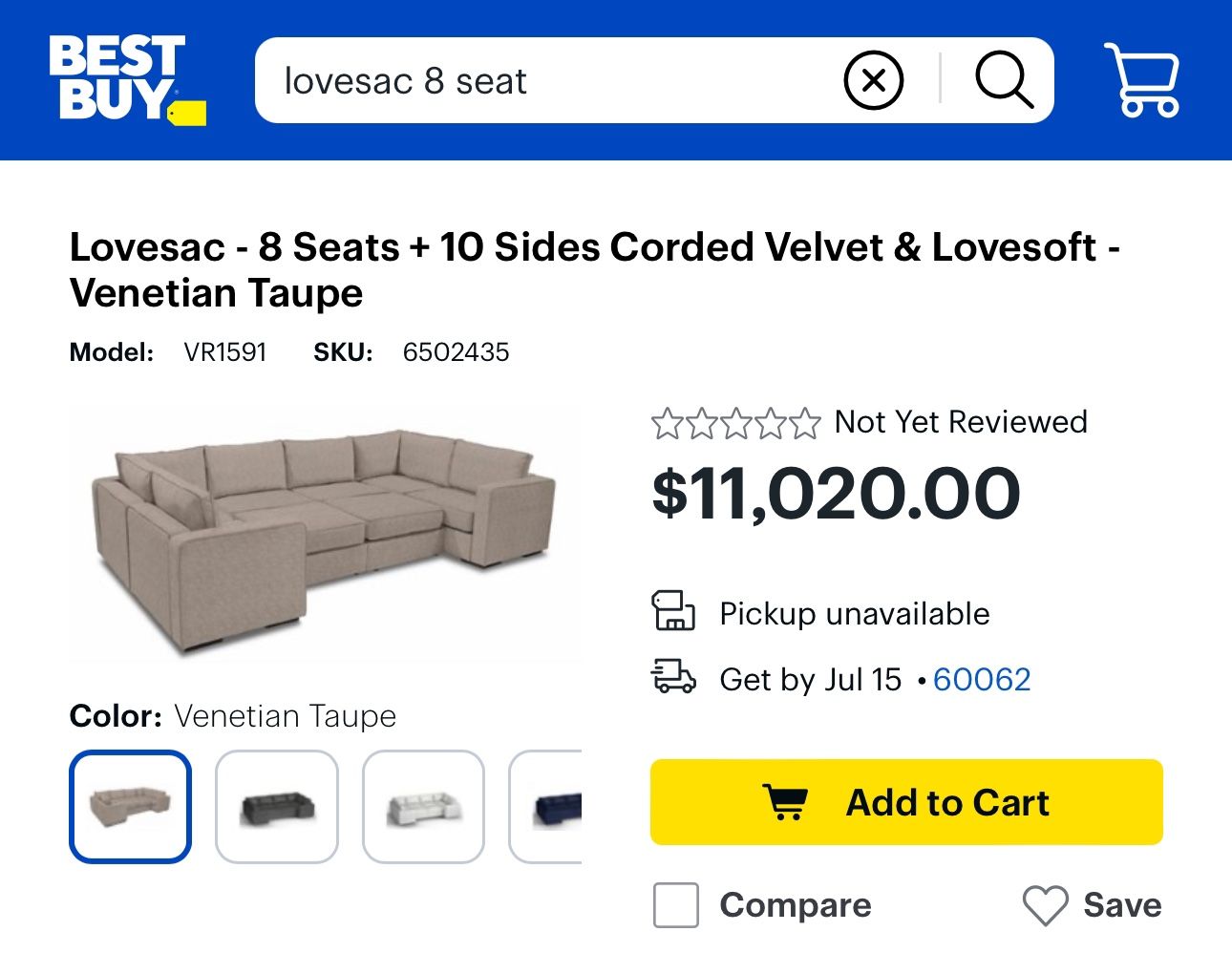Click the search magnifier icon
The image size is (1232, 974).
click(x=1004, y=80)
